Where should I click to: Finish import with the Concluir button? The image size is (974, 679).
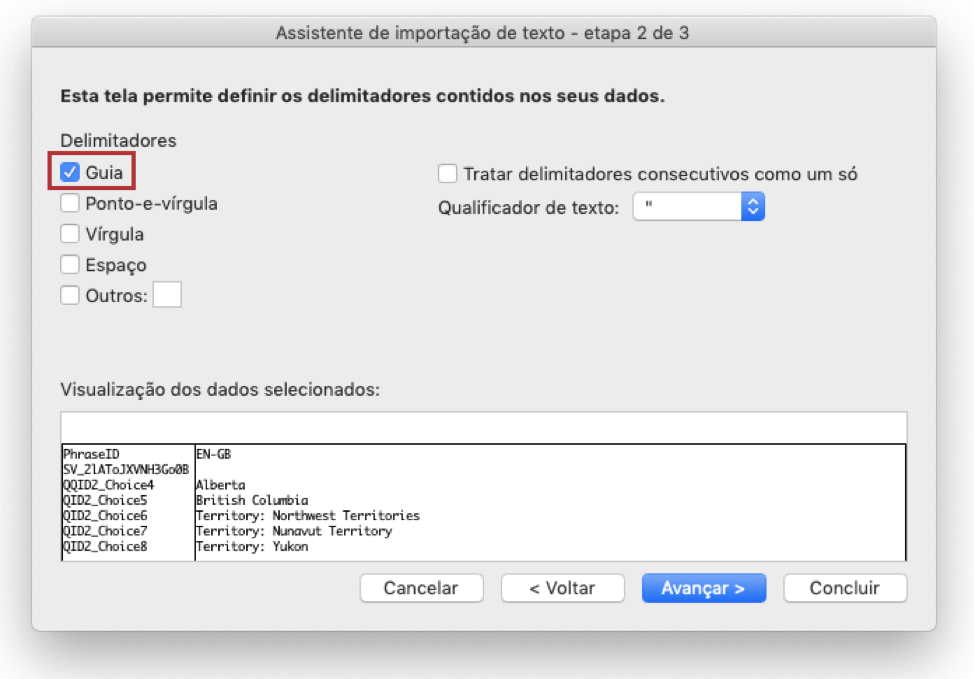click(845, 588)
